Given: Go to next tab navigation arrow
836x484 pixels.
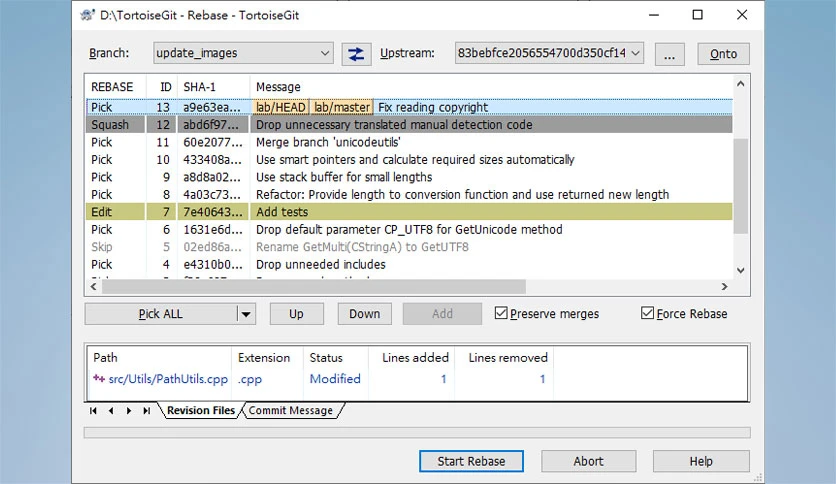Looking at the screenshot, I should tap(128, 410).
